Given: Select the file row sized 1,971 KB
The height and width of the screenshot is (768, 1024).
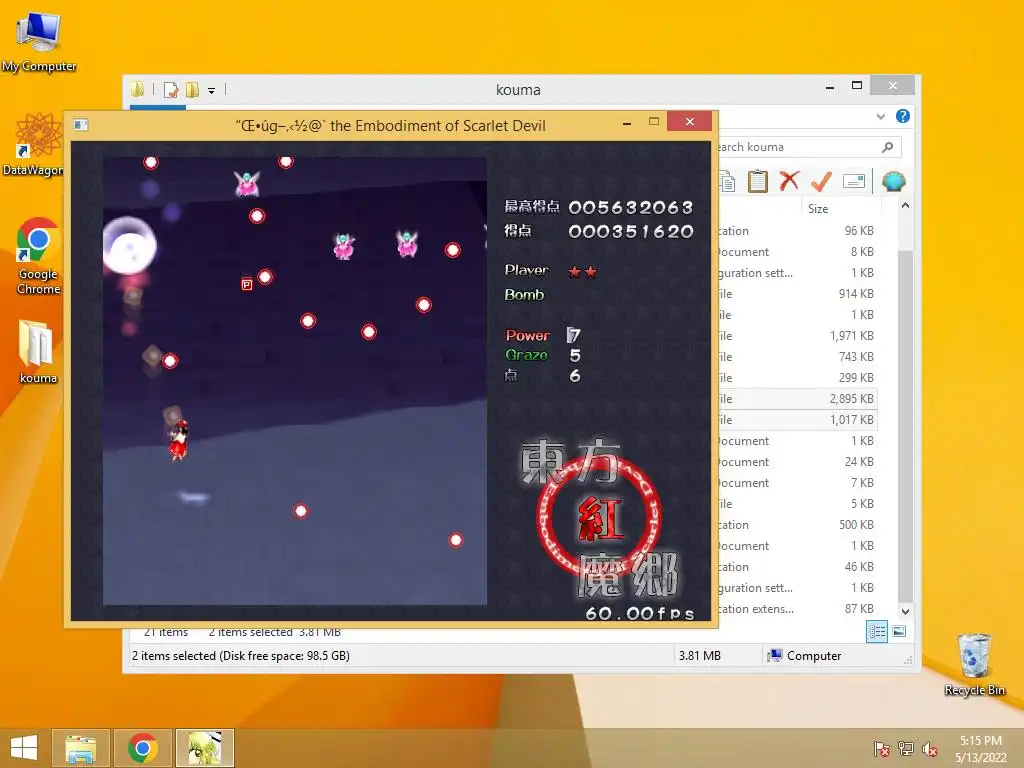Looking at the screenshot, I should 797,336.
